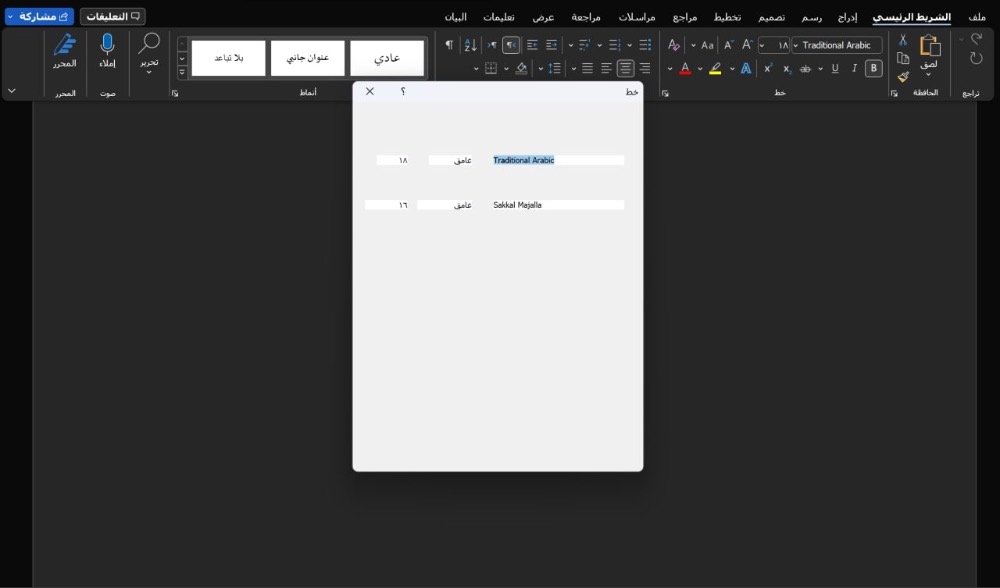Select the ١٦ size field in the dialog
The image size is (1000, 588).
tap(387, 205)
